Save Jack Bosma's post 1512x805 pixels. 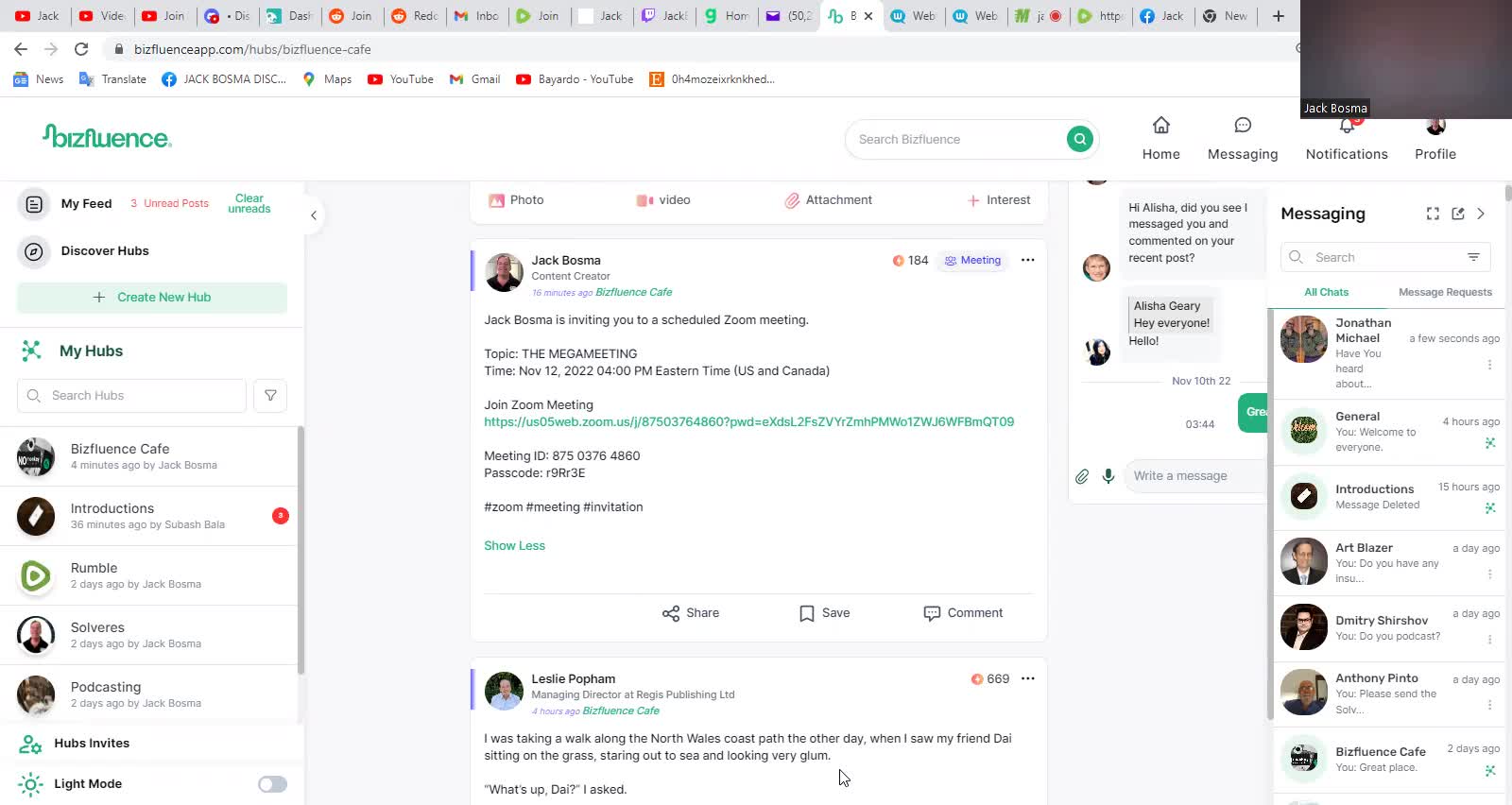click(824, 613)
